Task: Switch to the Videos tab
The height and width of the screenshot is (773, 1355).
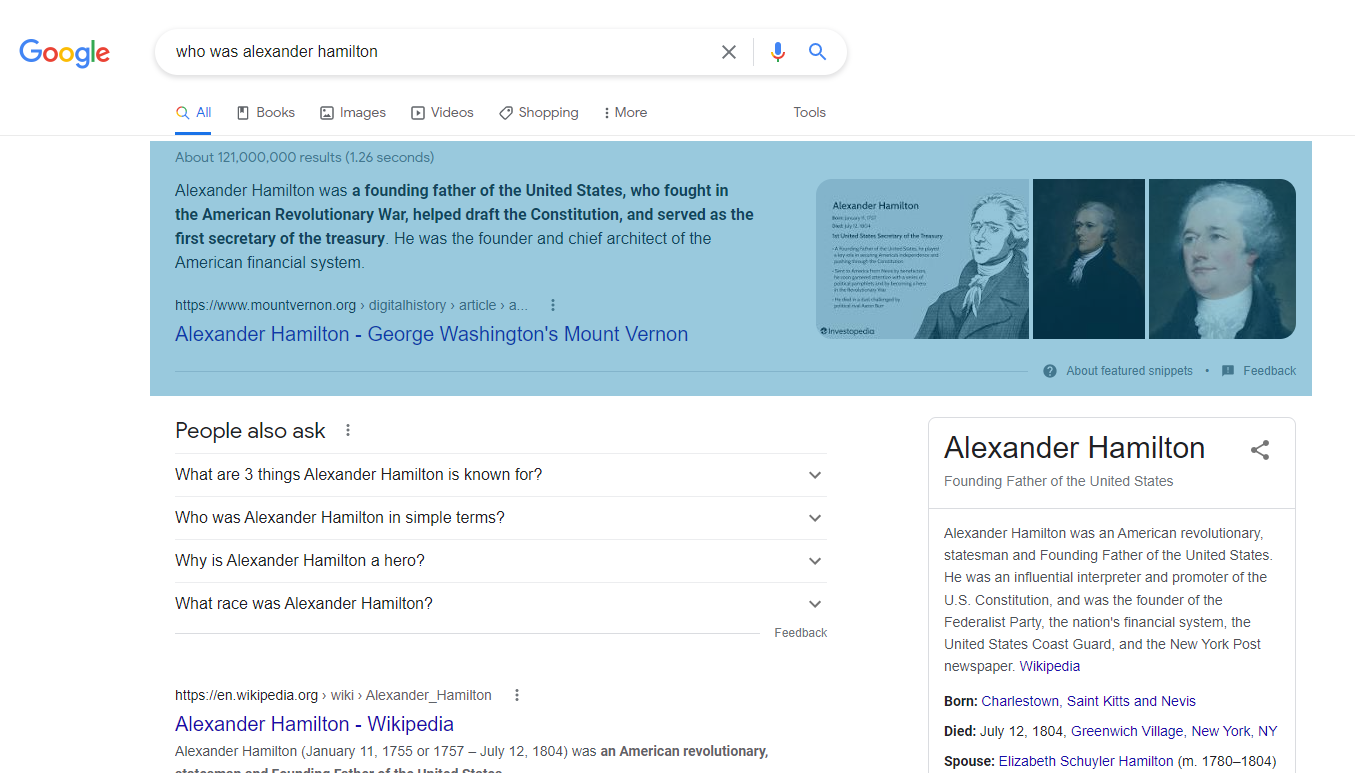Action: [x=442, y=113]
